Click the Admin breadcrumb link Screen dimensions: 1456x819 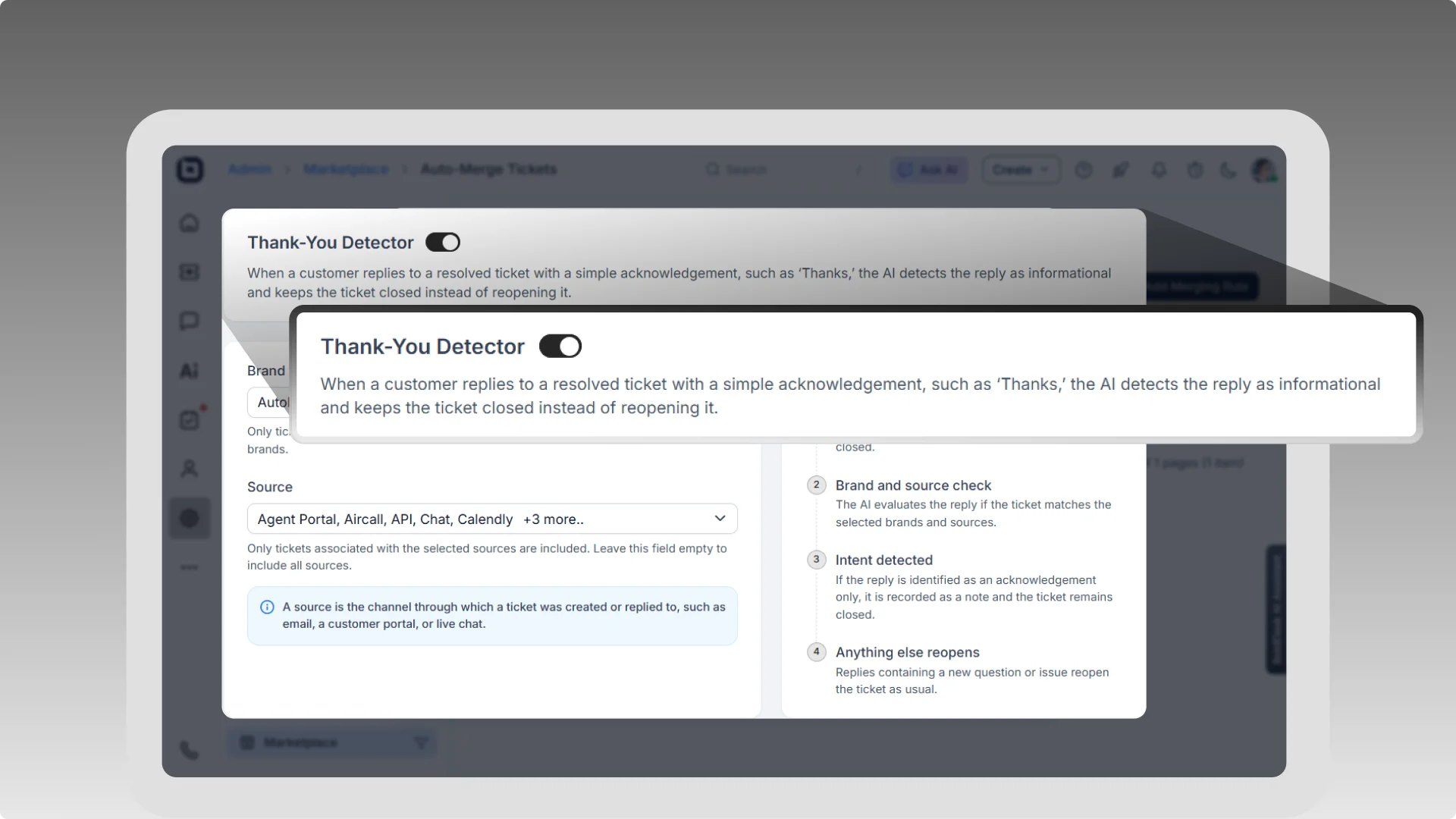click(x=249, y=169)
